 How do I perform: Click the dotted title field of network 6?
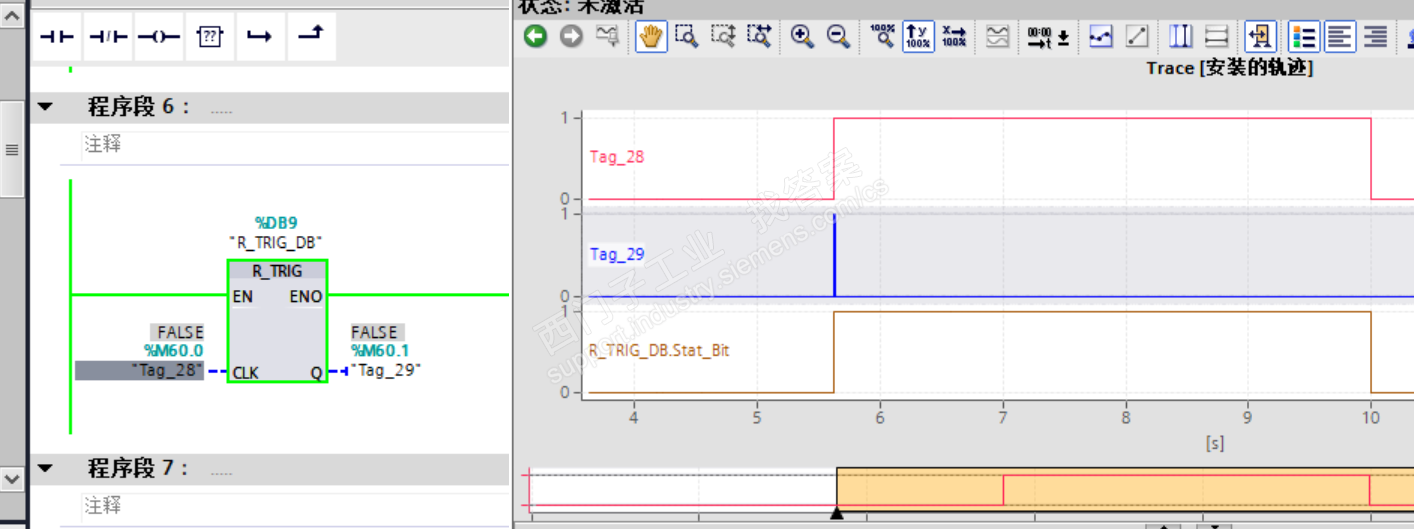pos(221,108)
